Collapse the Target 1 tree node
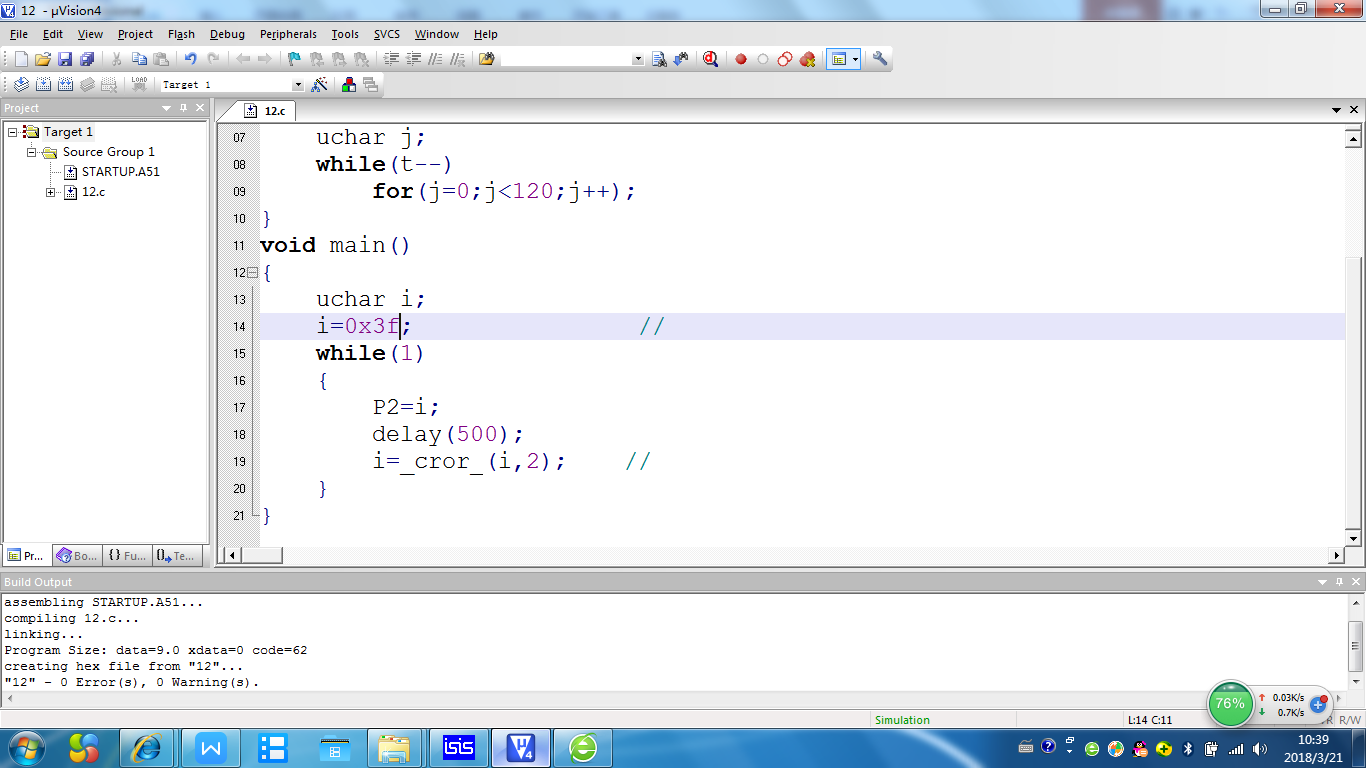1366x768 pixels. click(12, 132)
